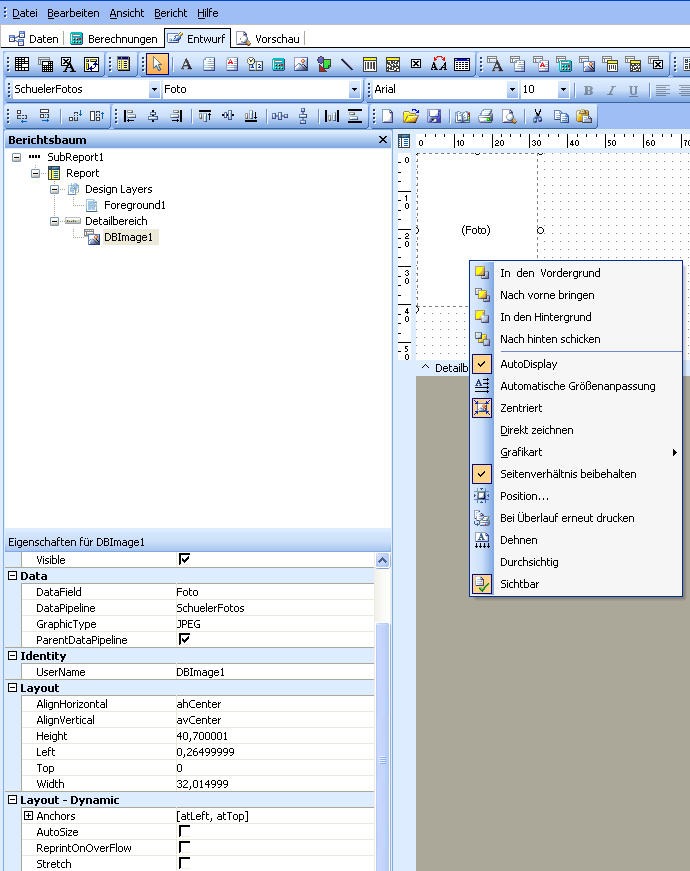The height and width of the screenshot is (871, 690).
Task: Switch to the Daten tab
Action: pos(33,38)
